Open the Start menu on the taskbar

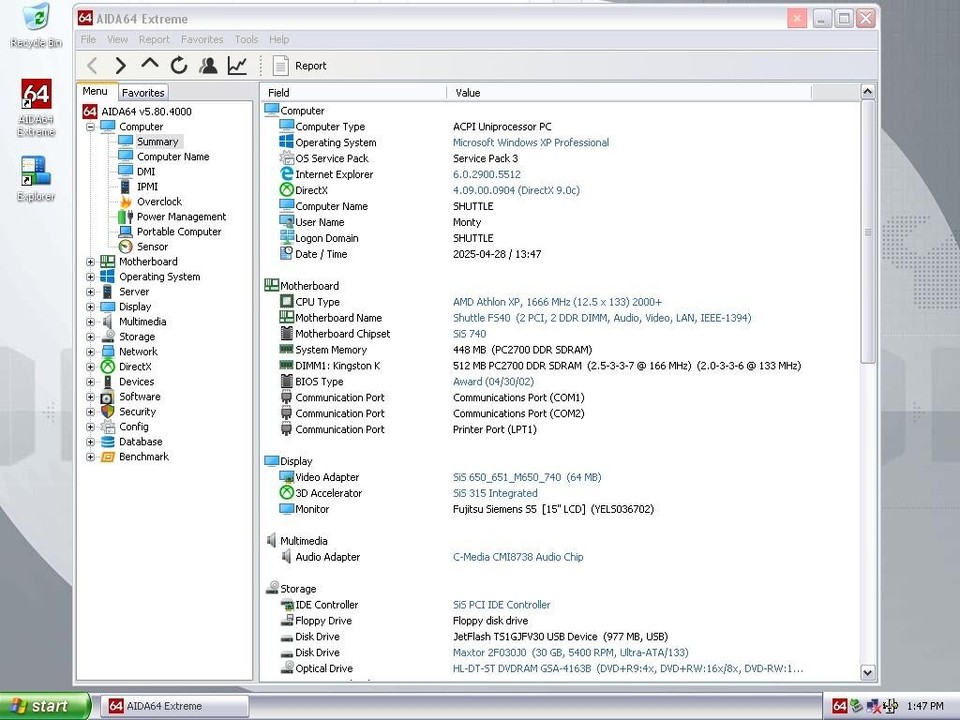(40, 705)
